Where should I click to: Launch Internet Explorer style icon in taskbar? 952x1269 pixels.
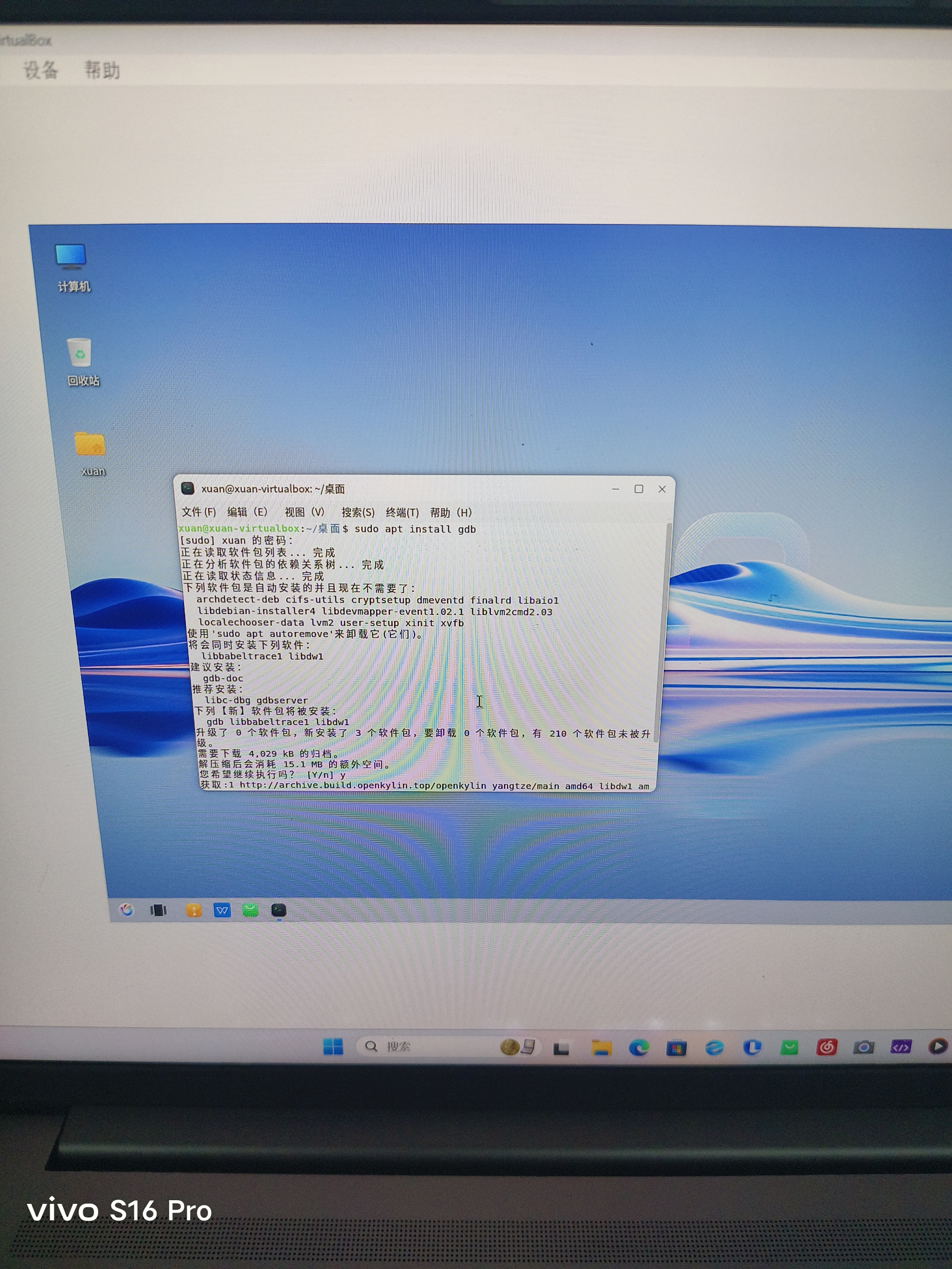click(x=714, y=1048)
